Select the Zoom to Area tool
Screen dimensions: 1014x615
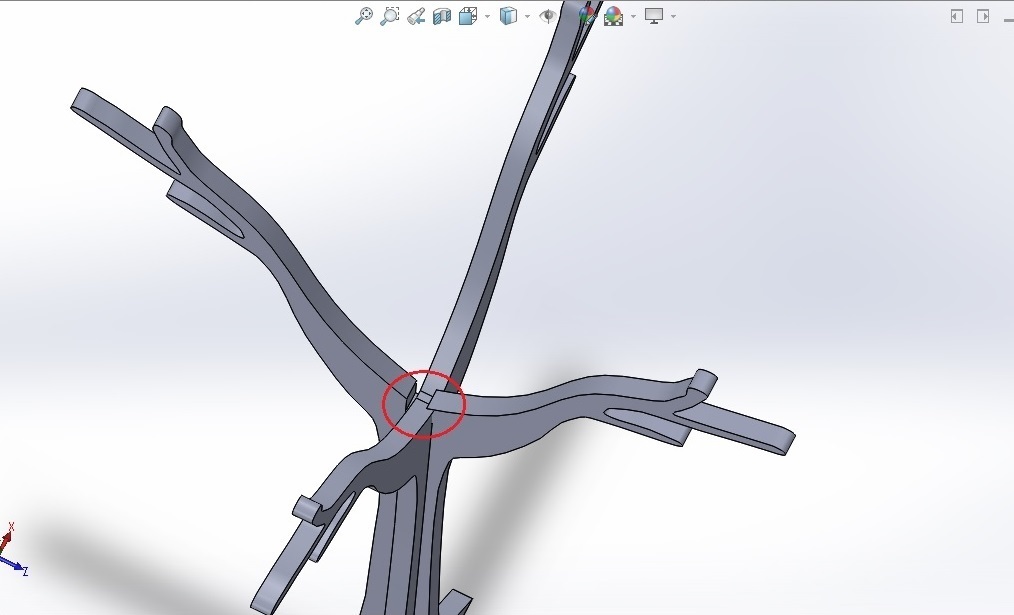389,16
